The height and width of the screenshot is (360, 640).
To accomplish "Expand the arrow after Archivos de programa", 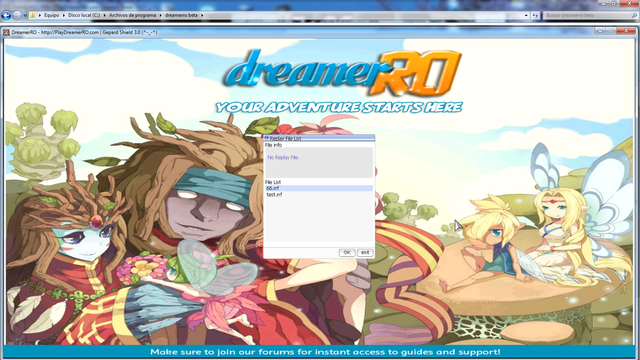I will pos(160,16).
